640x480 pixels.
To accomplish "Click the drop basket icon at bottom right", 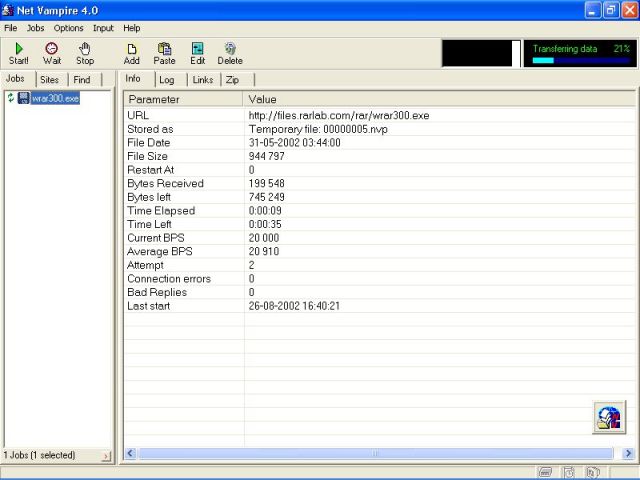I will click(x=609, y=417).
